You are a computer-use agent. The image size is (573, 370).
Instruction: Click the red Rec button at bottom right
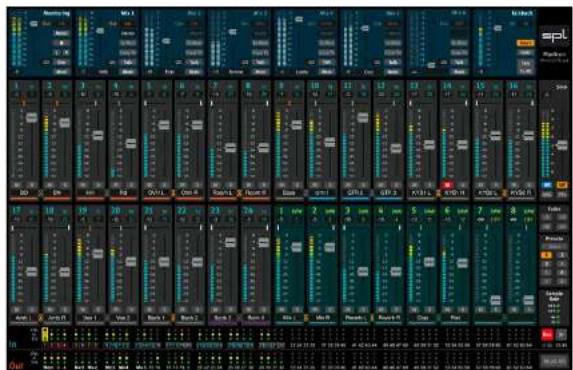[547, 335]
